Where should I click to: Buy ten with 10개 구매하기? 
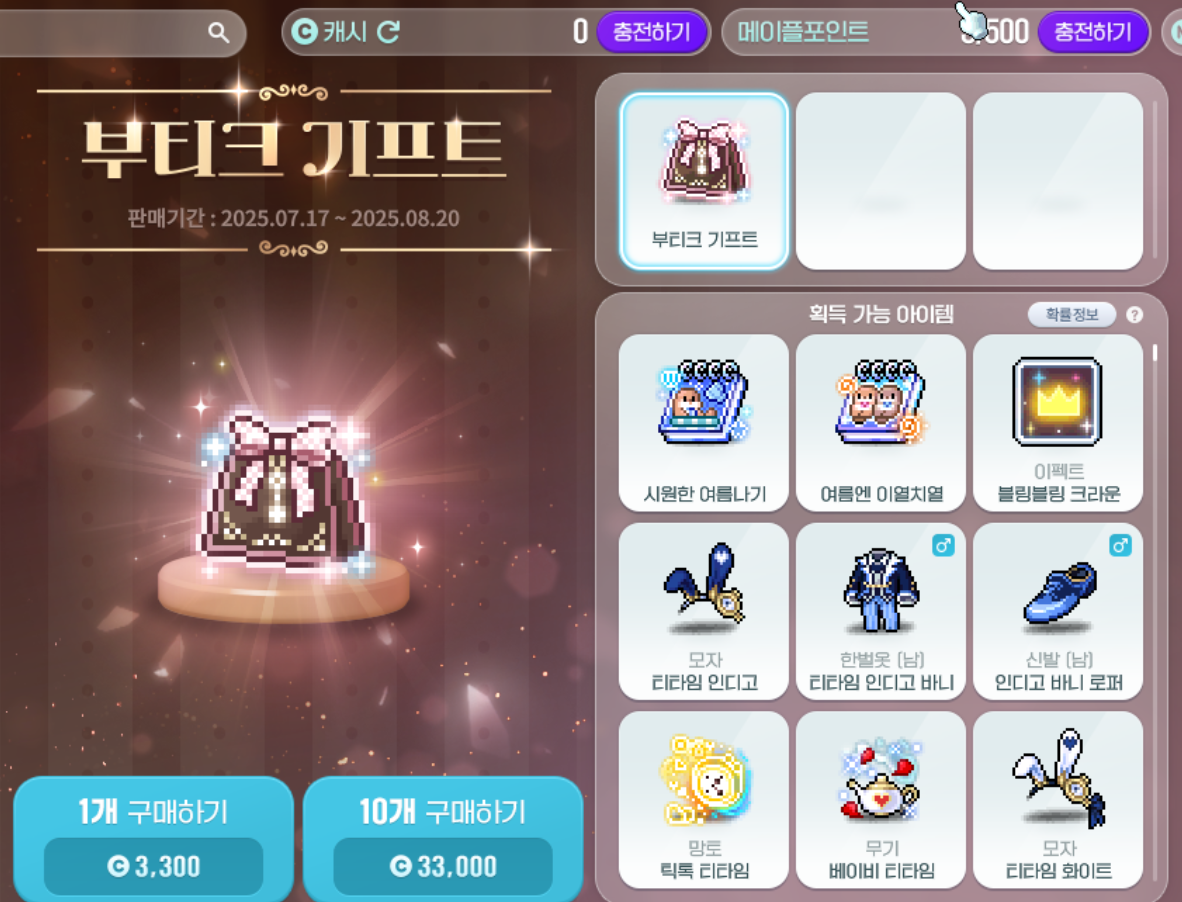(x=443, y=839)
